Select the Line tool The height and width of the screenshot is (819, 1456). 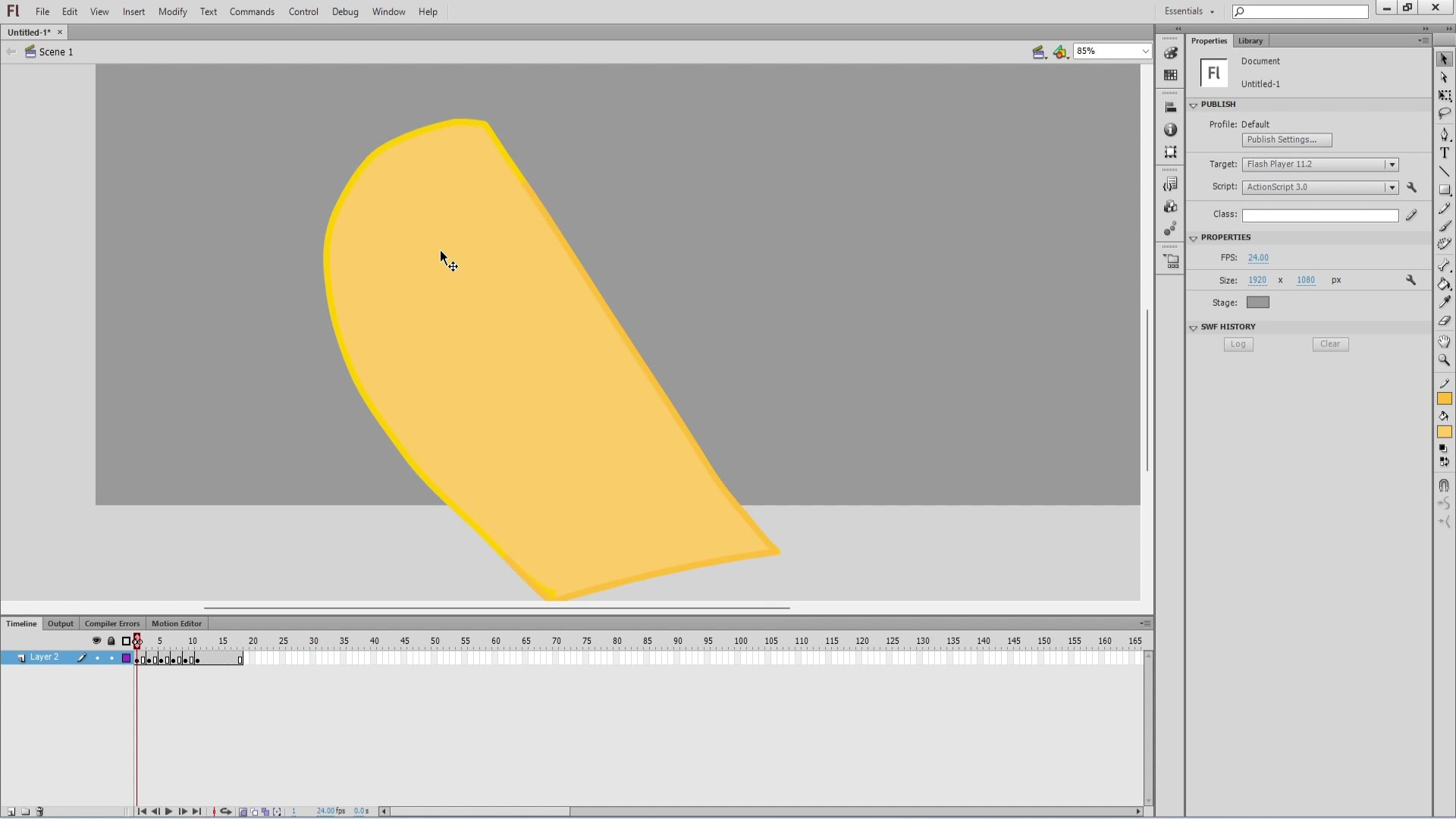1444,171
